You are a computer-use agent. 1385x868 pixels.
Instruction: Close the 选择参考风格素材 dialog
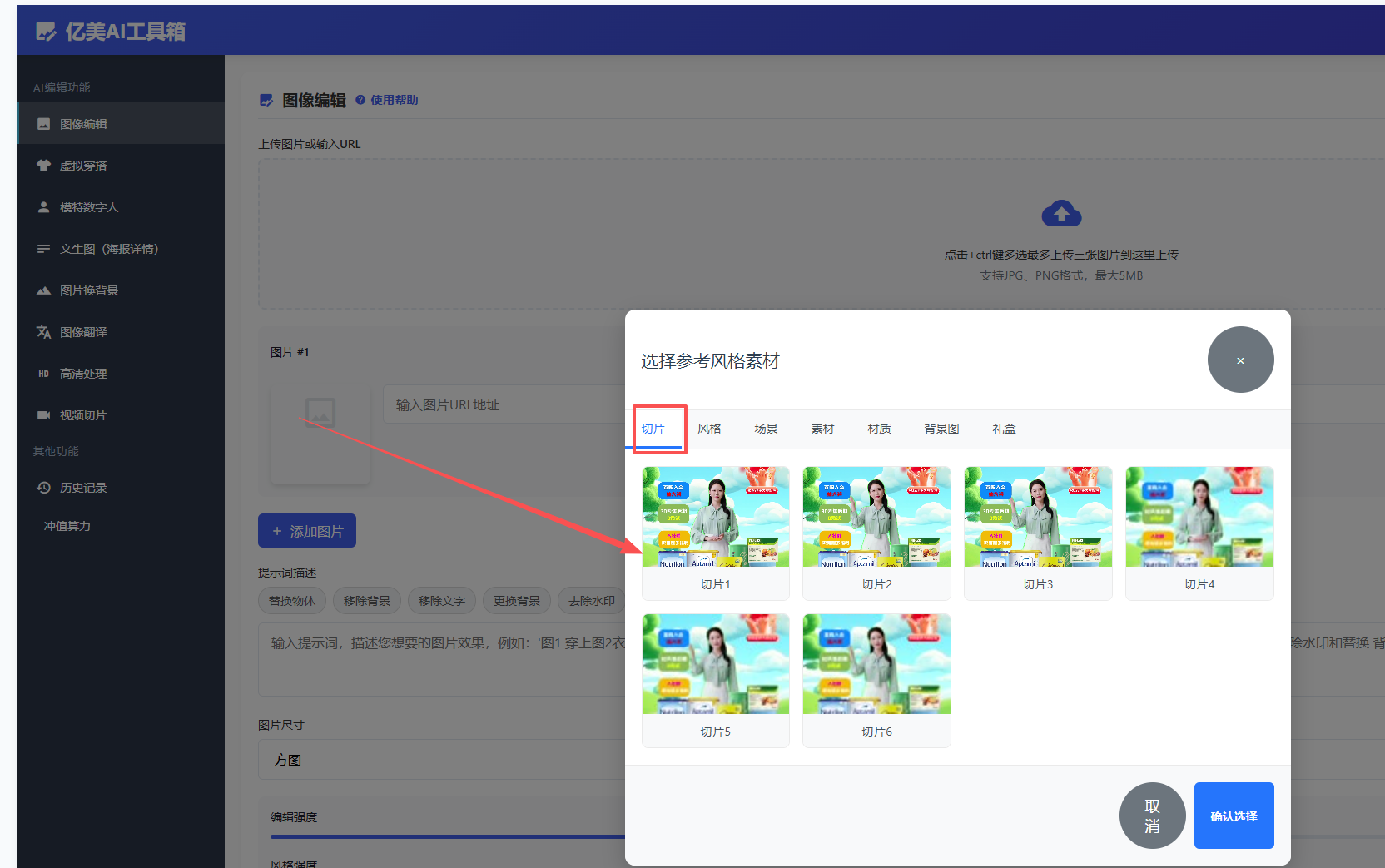tap(1240, 360)
